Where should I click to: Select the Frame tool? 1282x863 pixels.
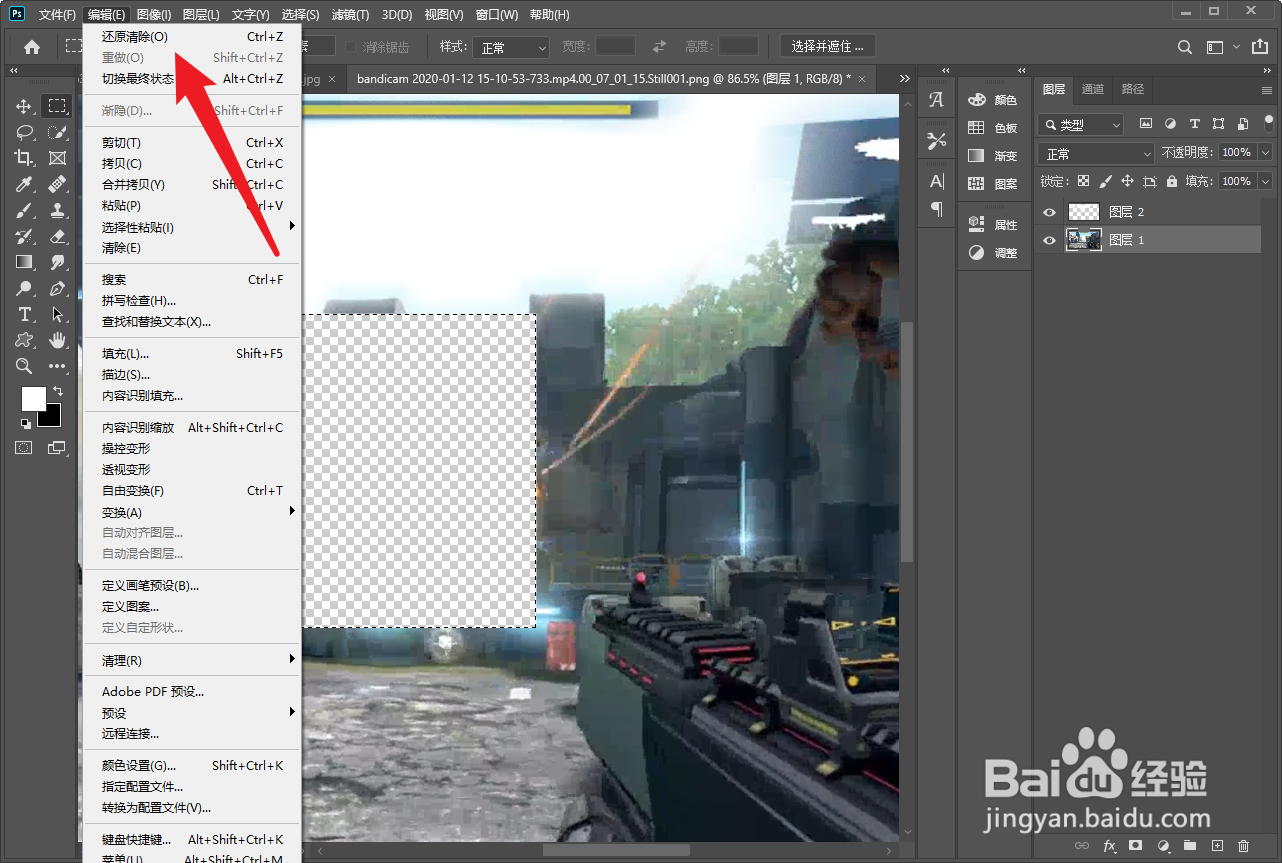57,158
